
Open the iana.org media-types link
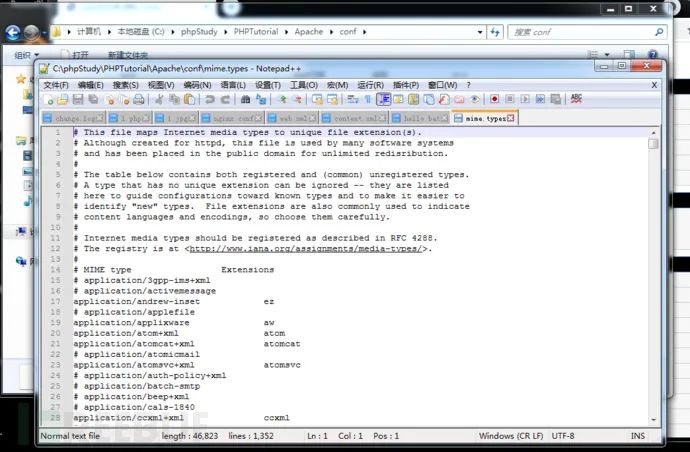(306, 249)
